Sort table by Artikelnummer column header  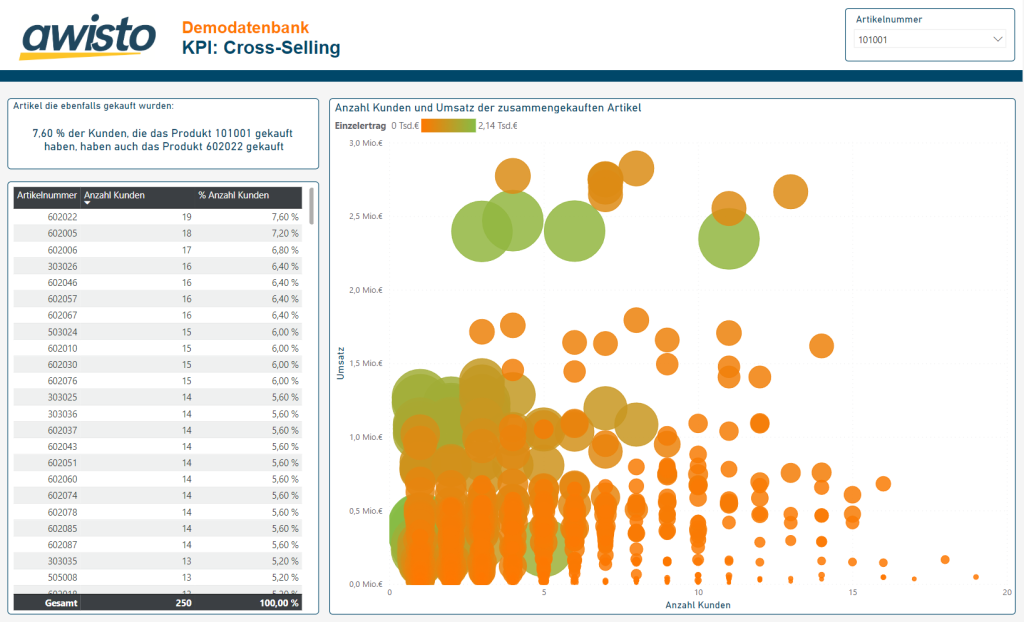tap(46, 195)
